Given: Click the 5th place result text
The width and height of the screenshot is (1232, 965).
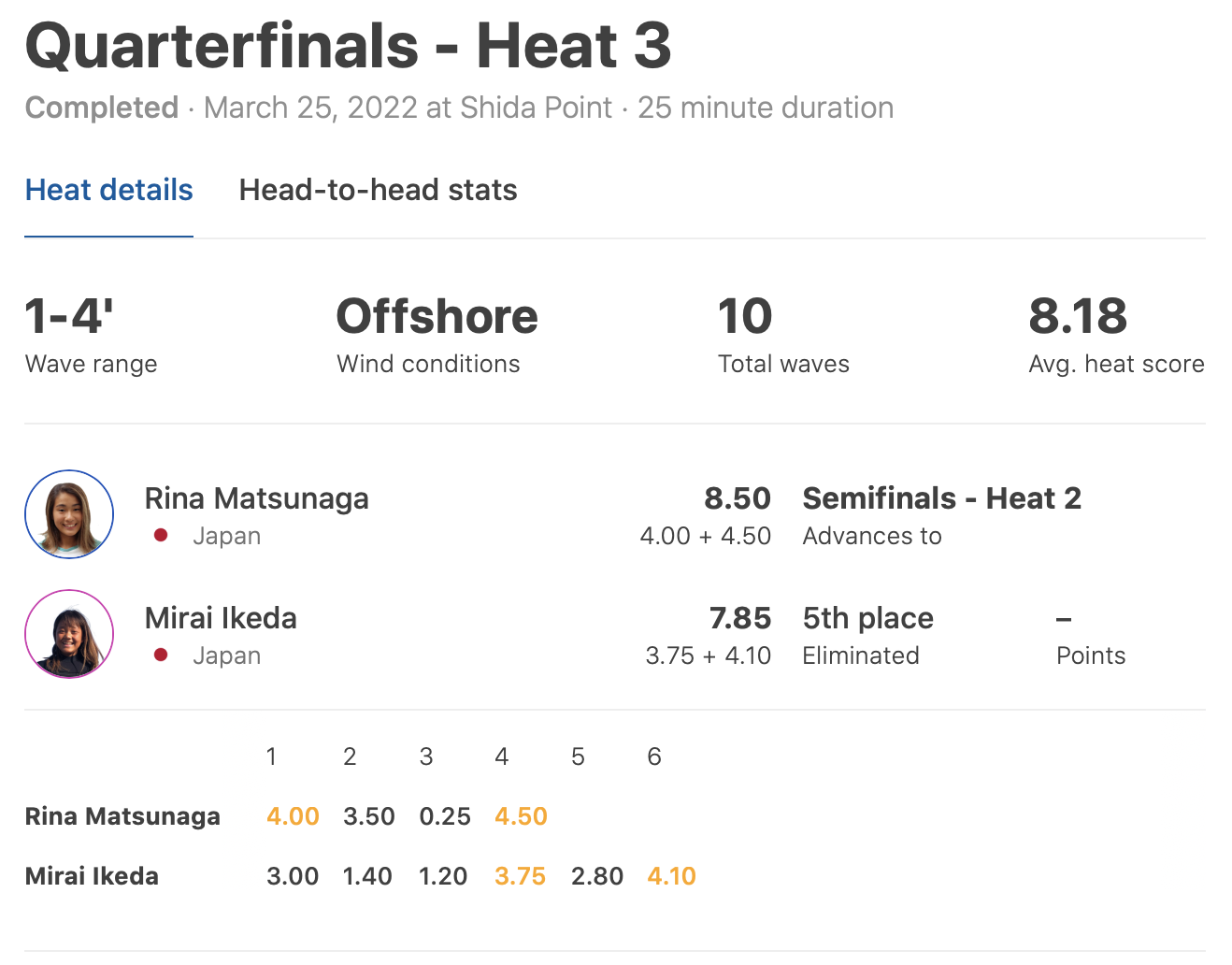Looking at the screenshot, I should coord(867,618).
